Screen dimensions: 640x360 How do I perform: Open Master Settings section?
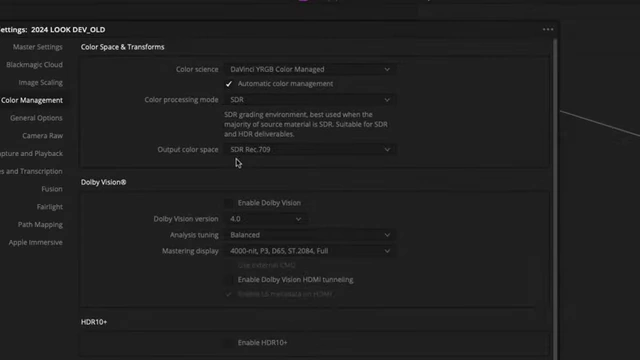click(38, 47)
